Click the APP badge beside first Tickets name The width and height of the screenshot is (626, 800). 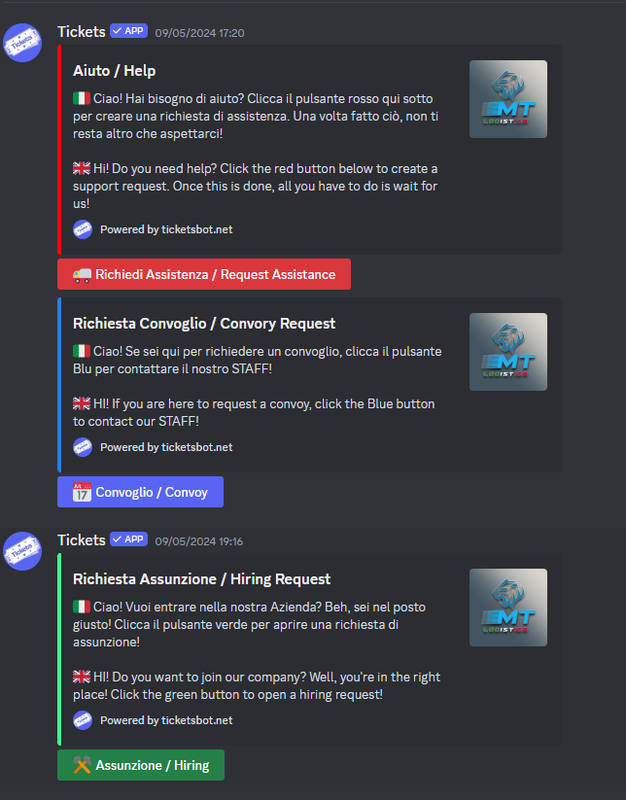129,31
